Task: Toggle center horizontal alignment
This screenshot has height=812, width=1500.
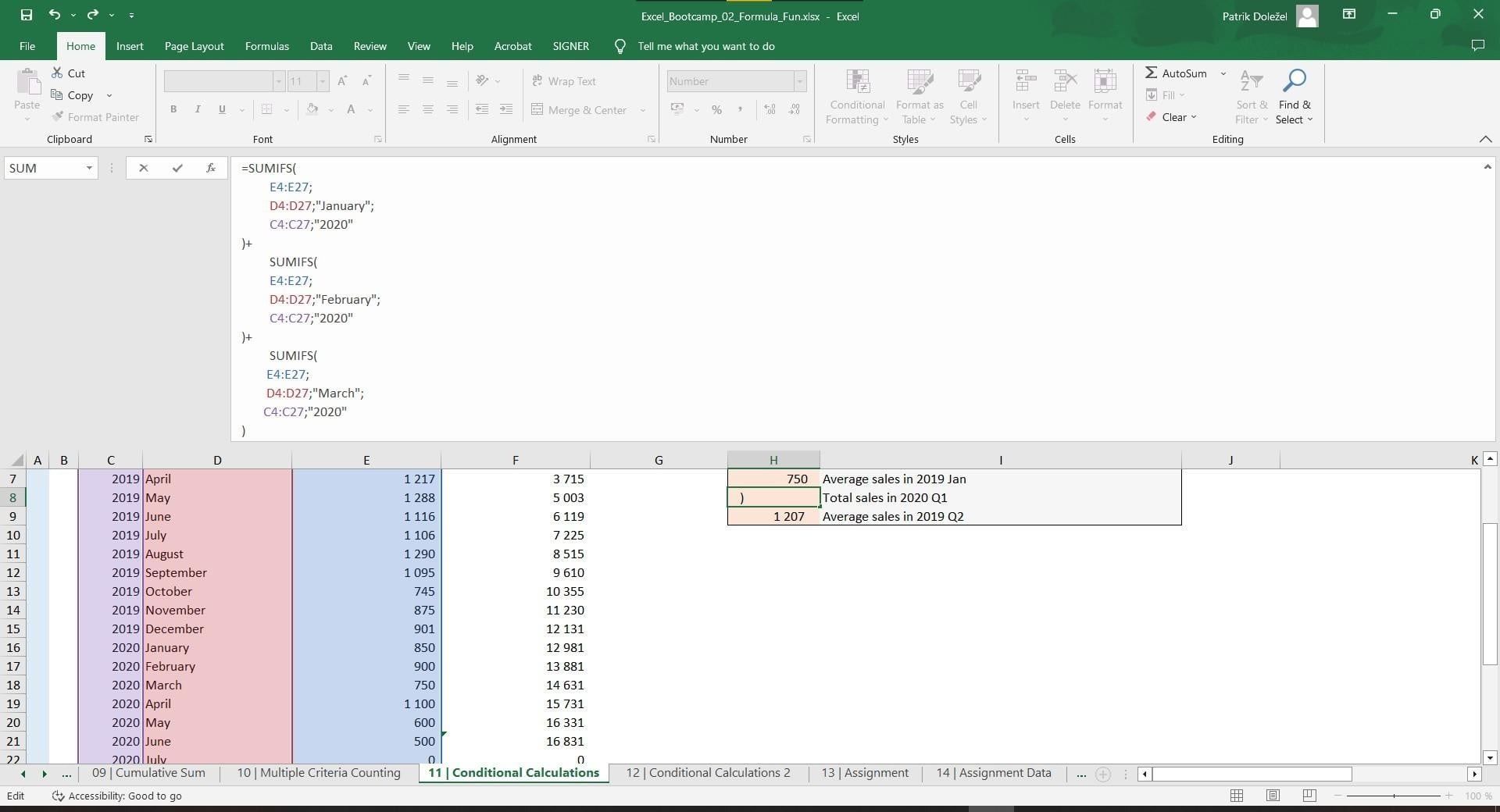Action: point(428,109)
